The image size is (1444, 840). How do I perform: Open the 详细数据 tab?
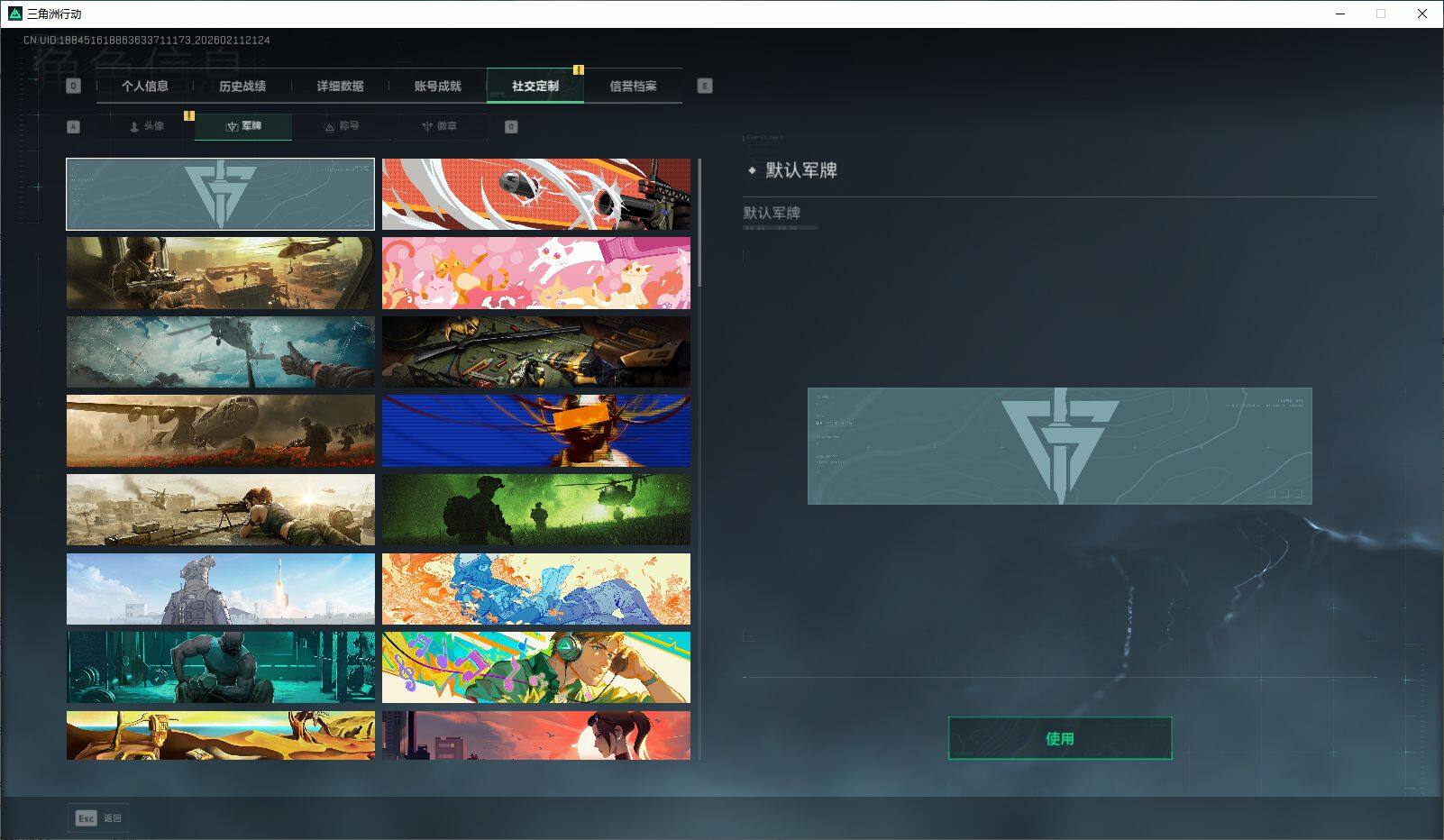pos(340,86)
